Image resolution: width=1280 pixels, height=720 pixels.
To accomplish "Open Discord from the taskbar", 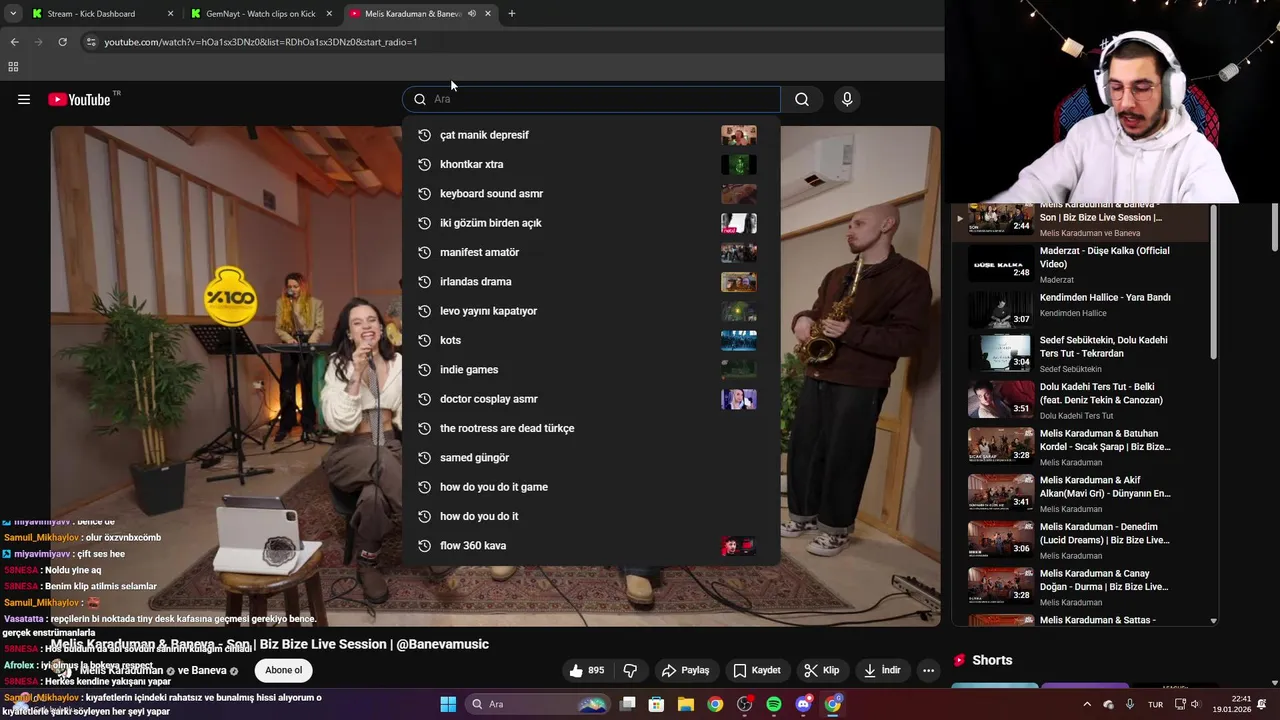I will 803,704.
